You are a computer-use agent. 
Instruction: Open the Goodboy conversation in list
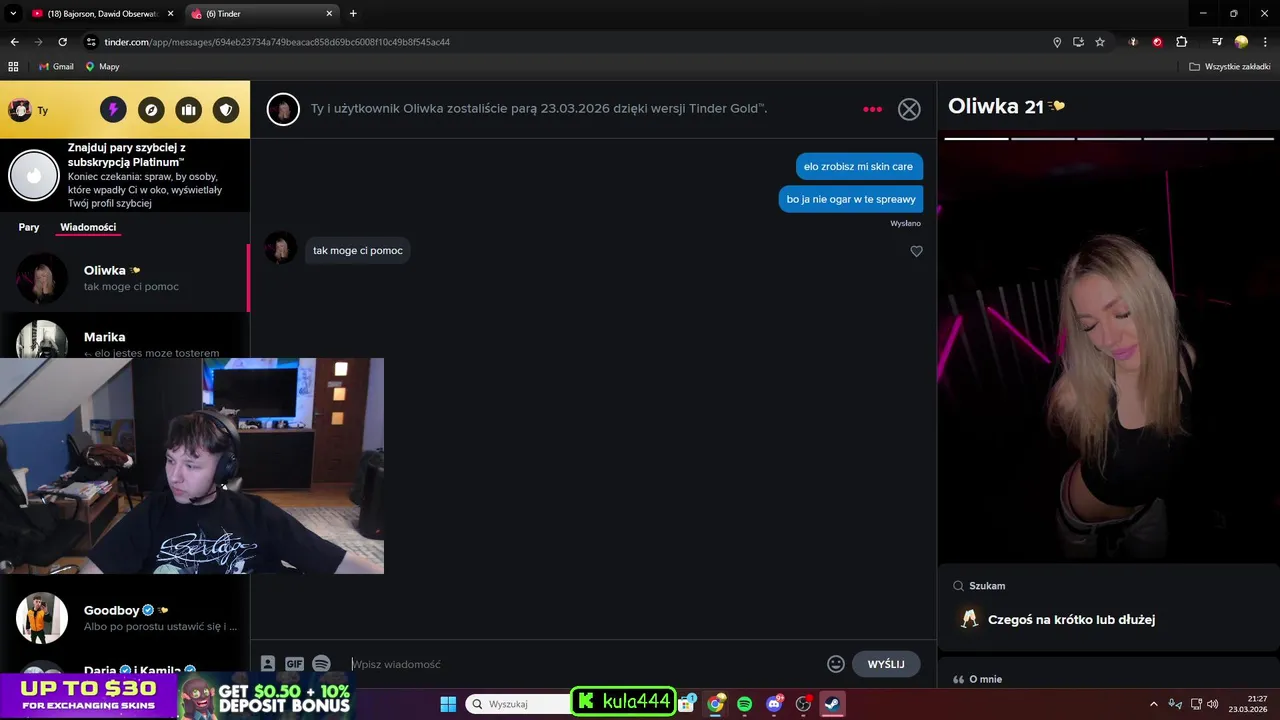(124, 618)
